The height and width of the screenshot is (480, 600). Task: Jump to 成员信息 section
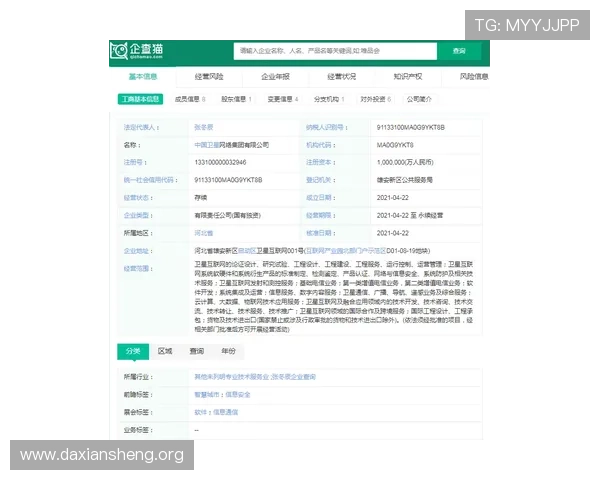click(190, 99)
